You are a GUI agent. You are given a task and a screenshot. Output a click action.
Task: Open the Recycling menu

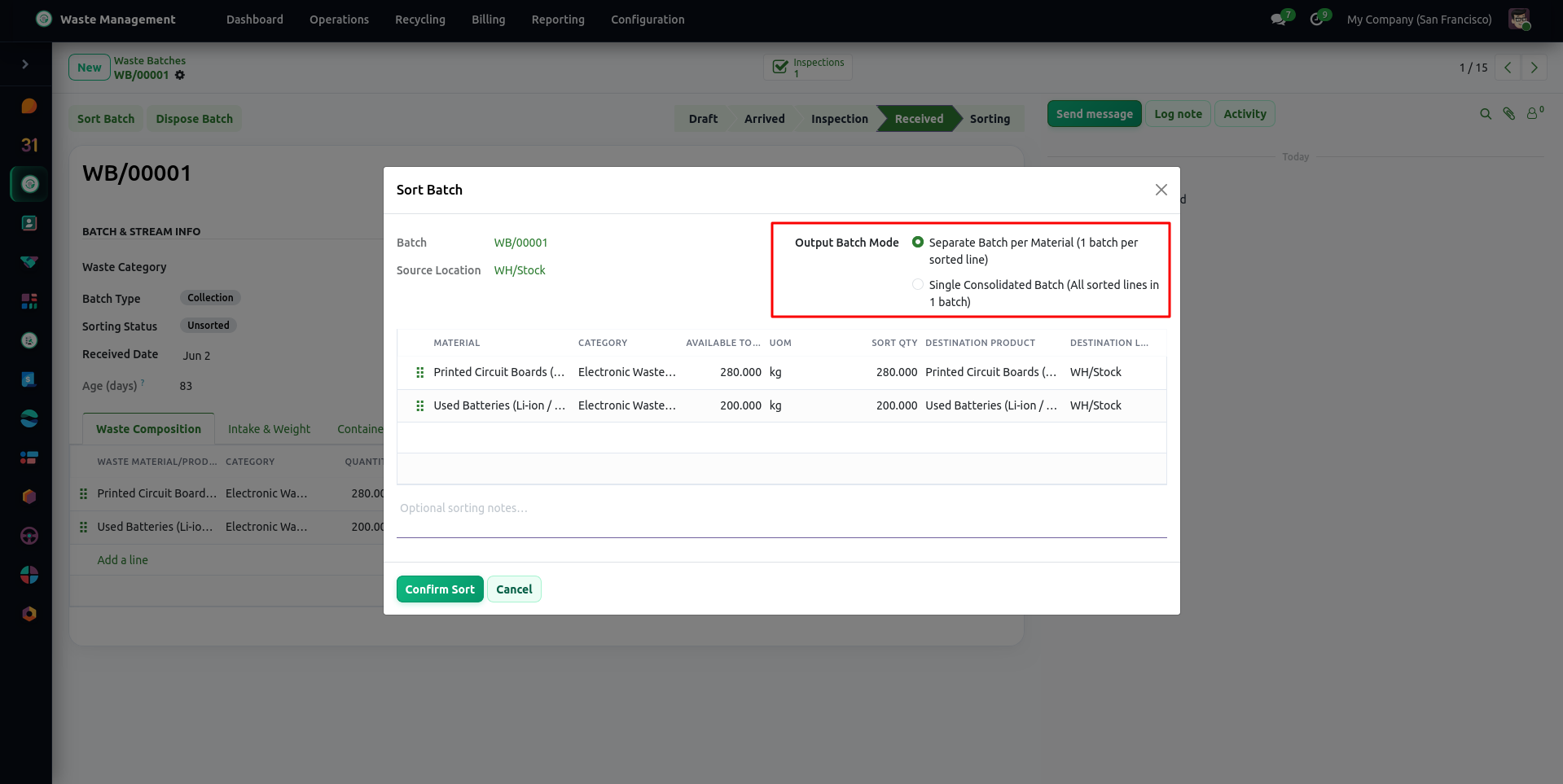click(420, 20)
